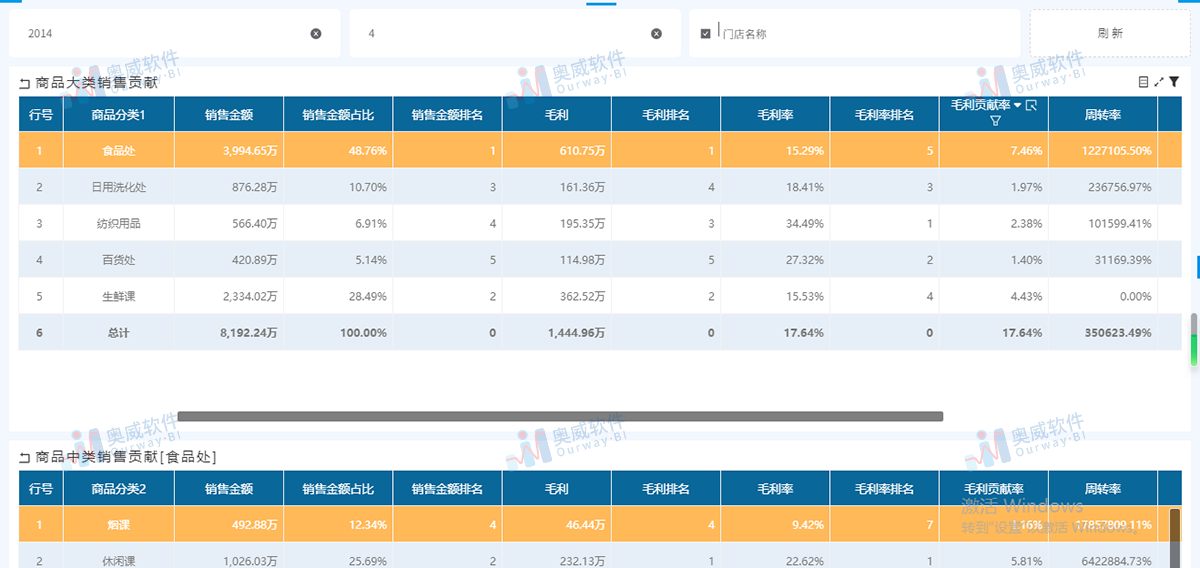Click the 商品分类2 header in bottom table

pos(119,489)
